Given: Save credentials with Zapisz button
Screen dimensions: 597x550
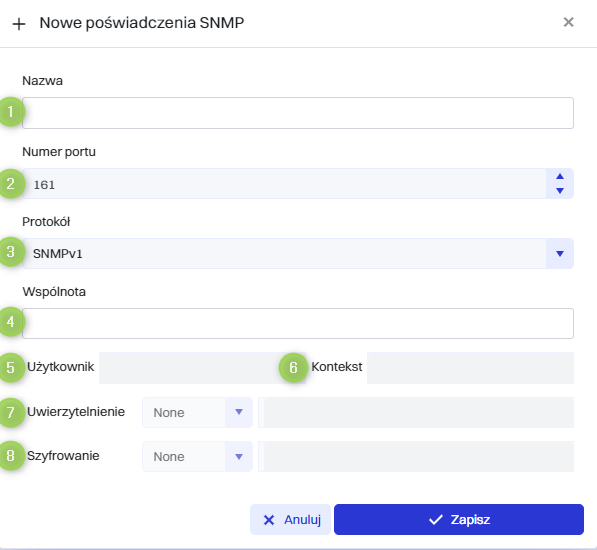Looking at the screenshot, I should pos(459,520).
